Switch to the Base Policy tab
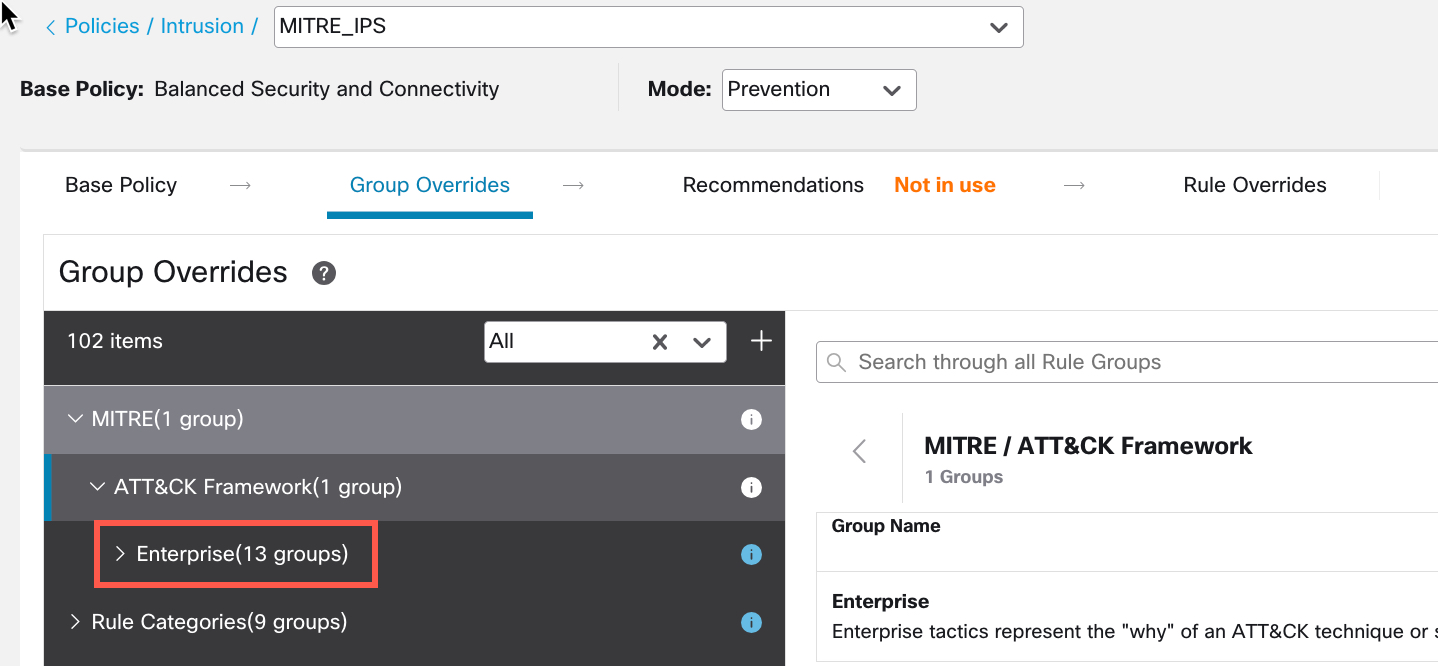1438x666 pixels. pyautogui.click(x=121, y=185)
